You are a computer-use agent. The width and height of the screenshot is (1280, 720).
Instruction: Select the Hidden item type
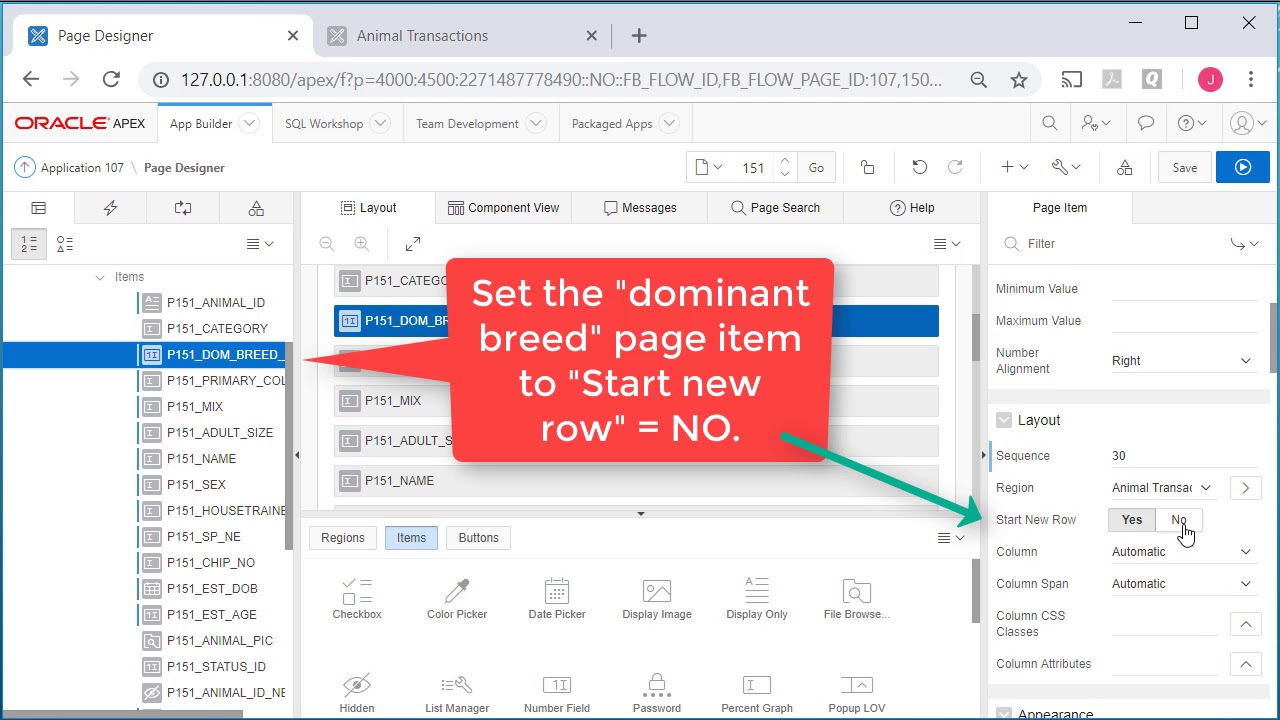coord(357,694)
